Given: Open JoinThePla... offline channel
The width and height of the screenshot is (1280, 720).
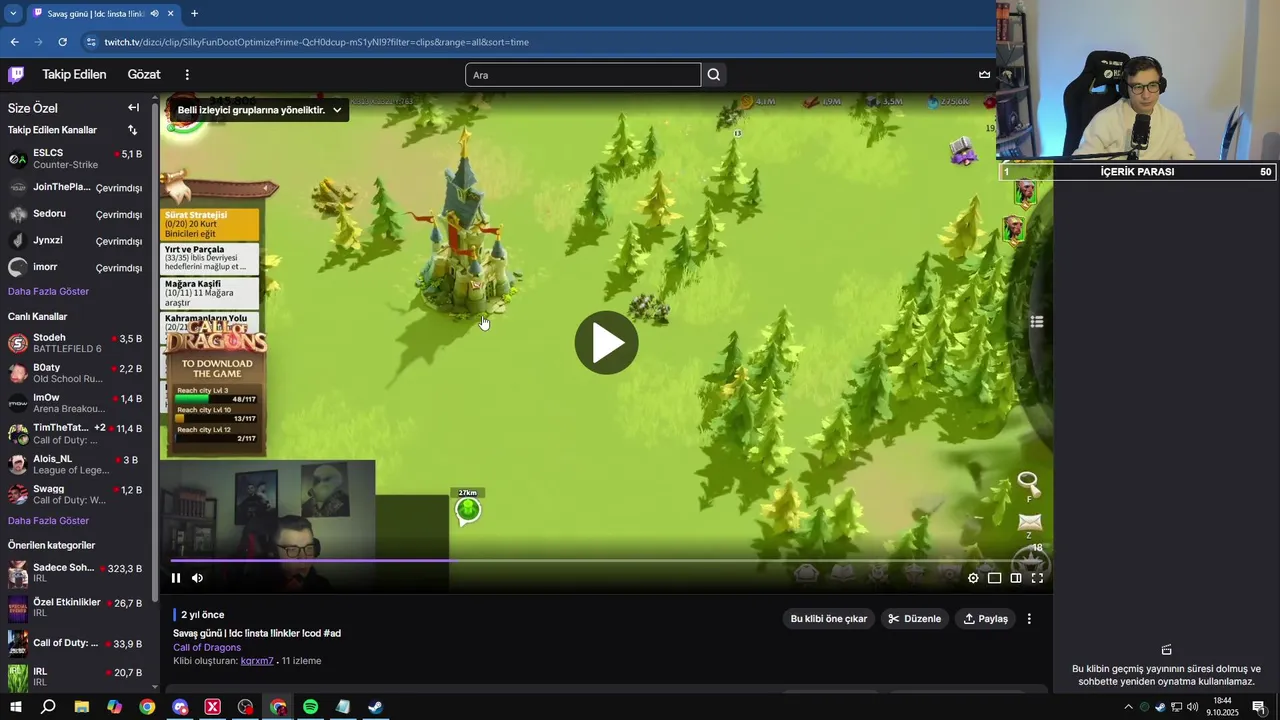Looking at the screenshot, I should [x=77, y=187].
